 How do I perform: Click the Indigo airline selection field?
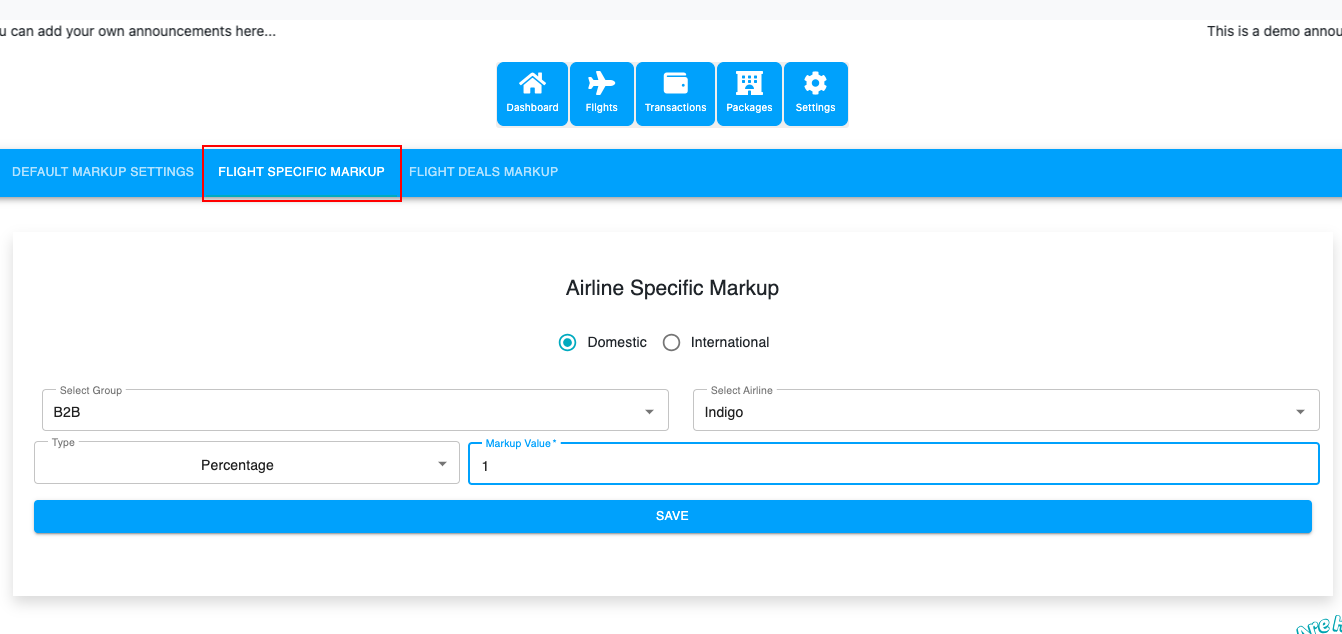(990, 412)
